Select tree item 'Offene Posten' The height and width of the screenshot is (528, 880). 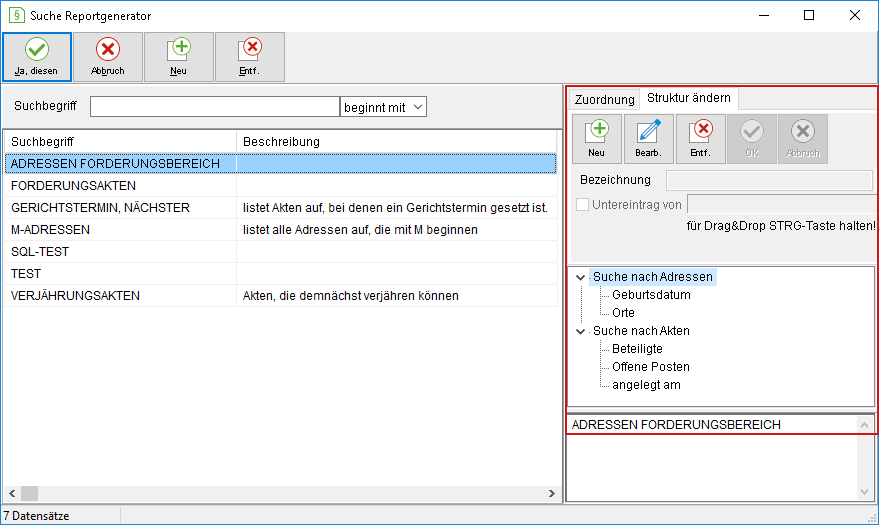pyautogui.click(x=650, y=367)
